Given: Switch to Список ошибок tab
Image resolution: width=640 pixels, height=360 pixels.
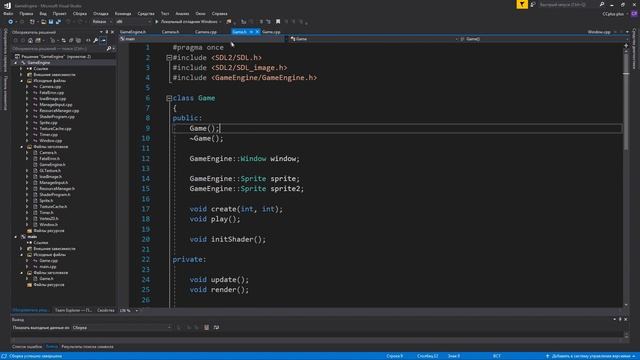Looking at the screenshot, I should click(27, 347).
